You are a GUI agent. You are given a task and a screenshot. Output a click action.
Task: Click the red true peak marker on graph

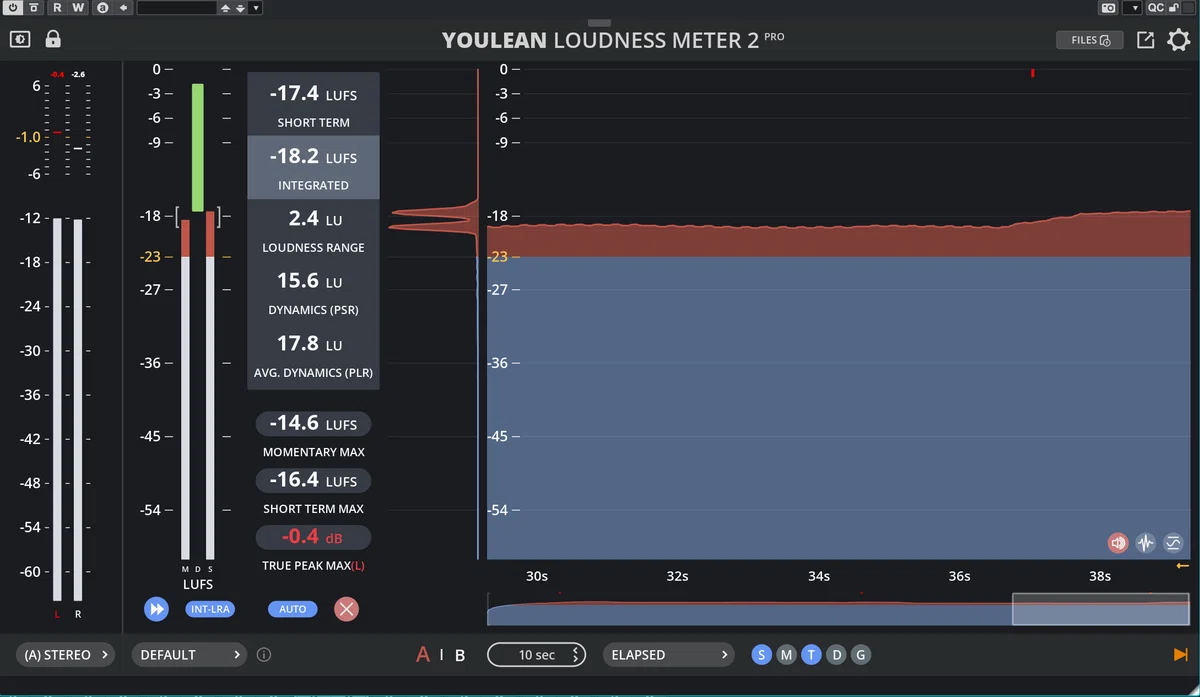[x=1032, y=73]
